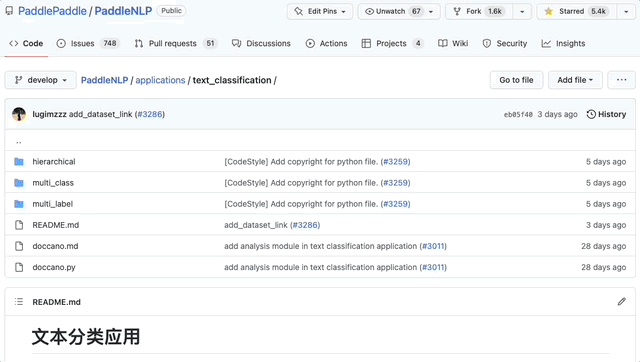Screen dimensions: 640x362
Task: Click the doccano.md file icon
Action: [19, 246]
